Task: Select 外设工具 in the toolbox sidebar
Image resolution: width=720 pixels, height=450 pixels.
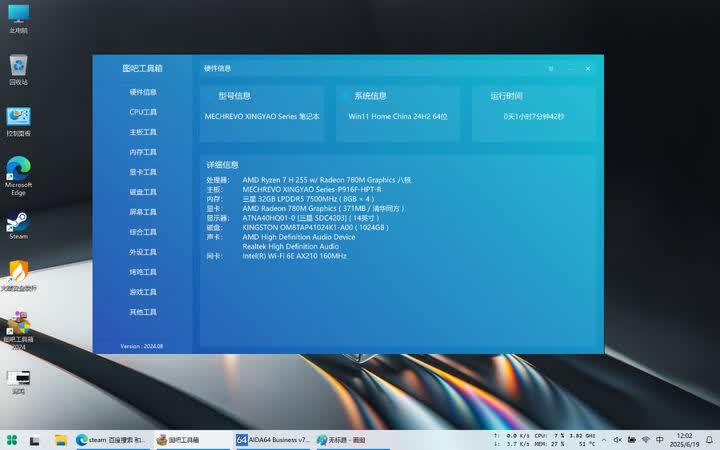Action: (x=143, y=252)
